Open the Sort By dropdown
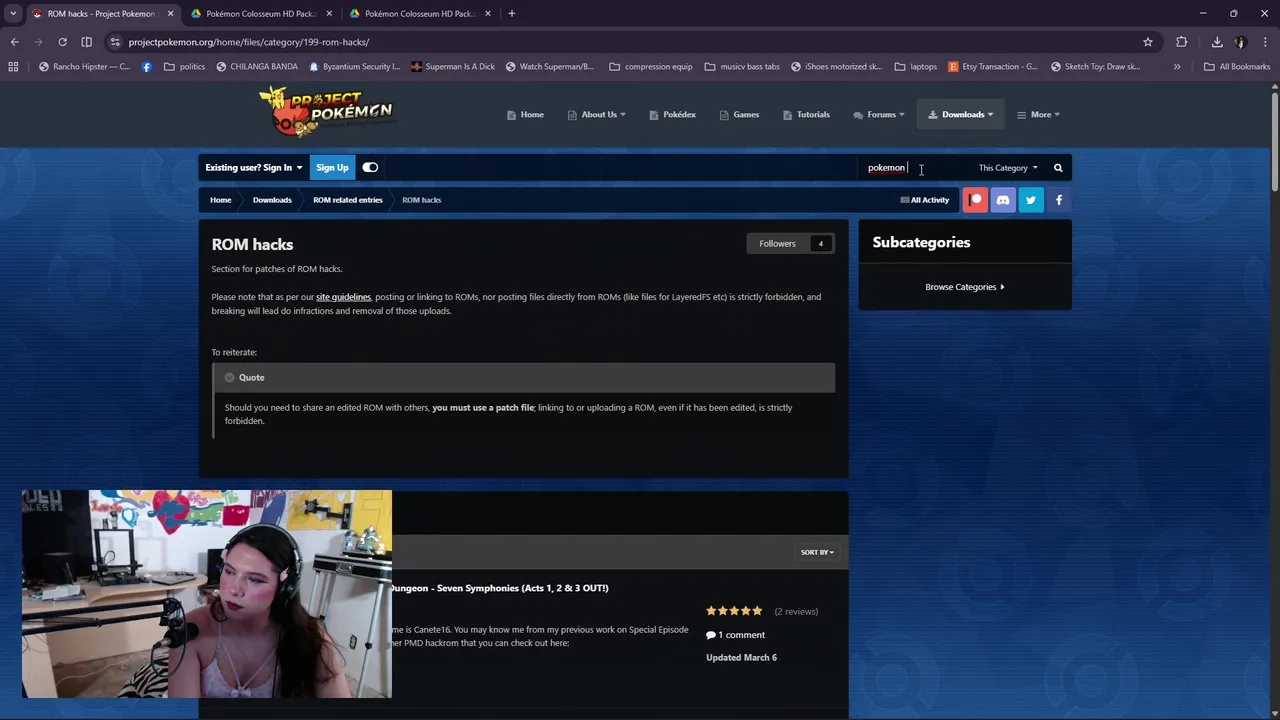The width and height of the screenshot is (1280, 720). click(x=817, y=552)
